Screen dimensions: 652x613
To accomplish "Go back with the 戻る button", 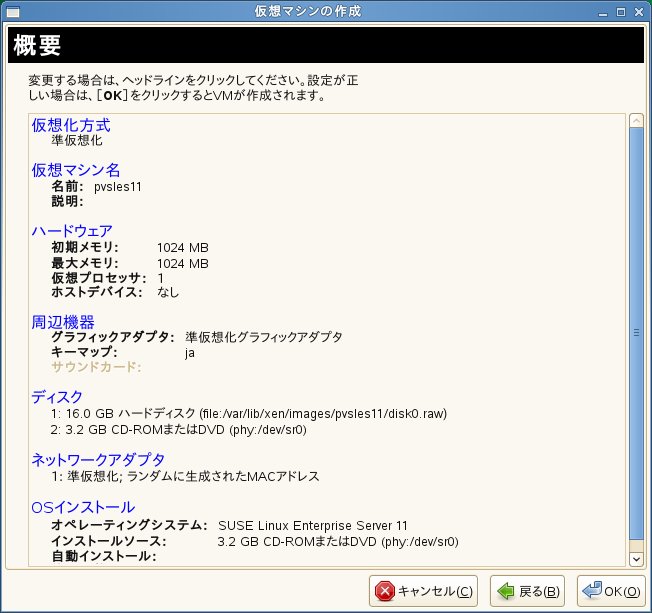I will point(529,591).
